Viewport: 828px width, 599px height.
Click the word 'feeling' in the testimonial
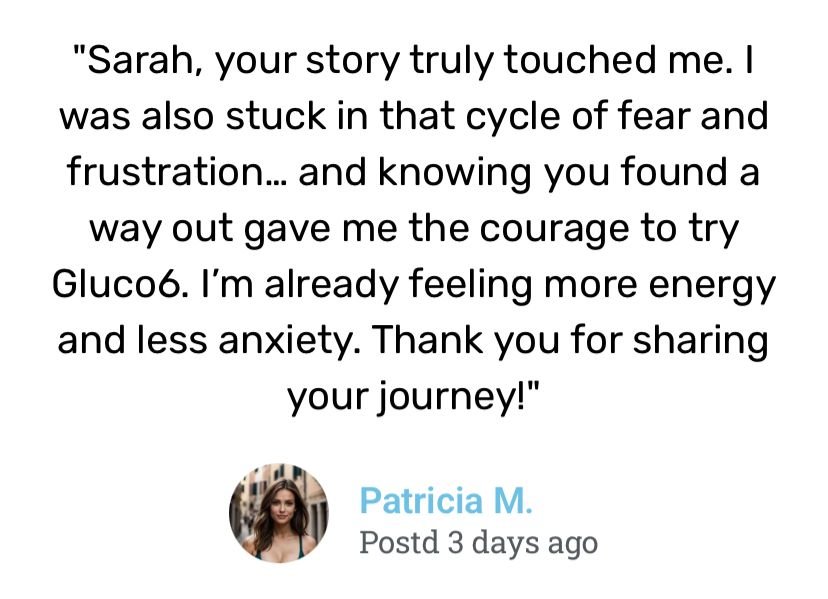(470, 285)
